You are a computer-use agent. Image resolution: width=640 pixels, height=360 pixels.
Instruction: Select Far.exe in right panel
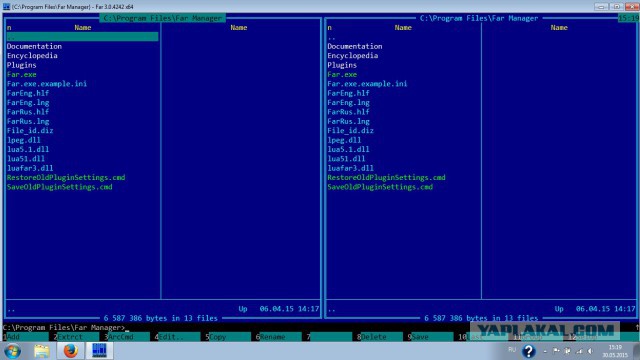[x=342, y=74]
